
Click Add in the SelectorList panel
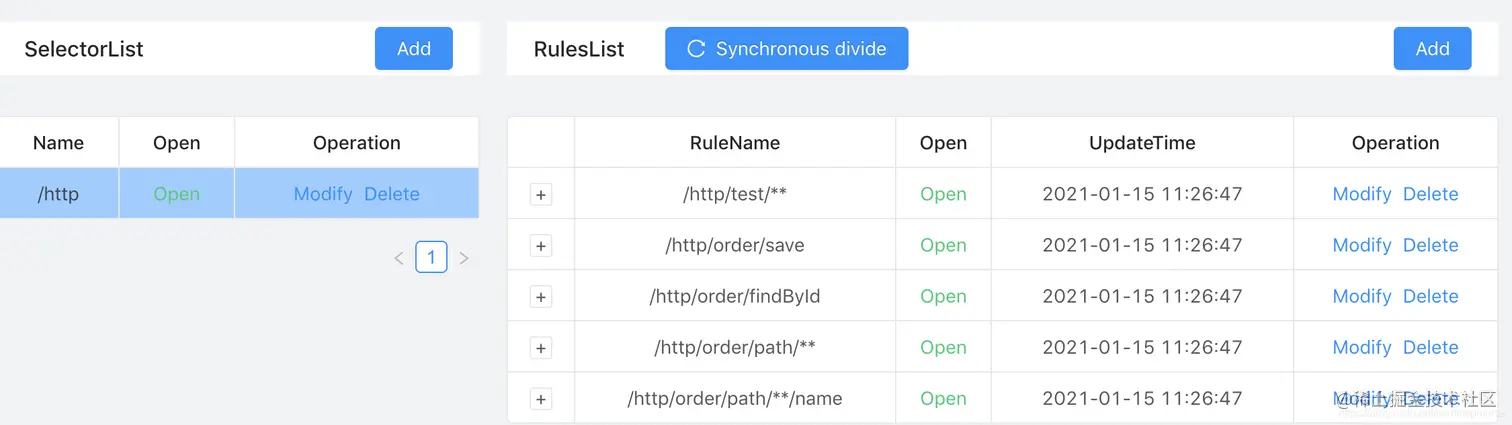click(x=414, y=49)
